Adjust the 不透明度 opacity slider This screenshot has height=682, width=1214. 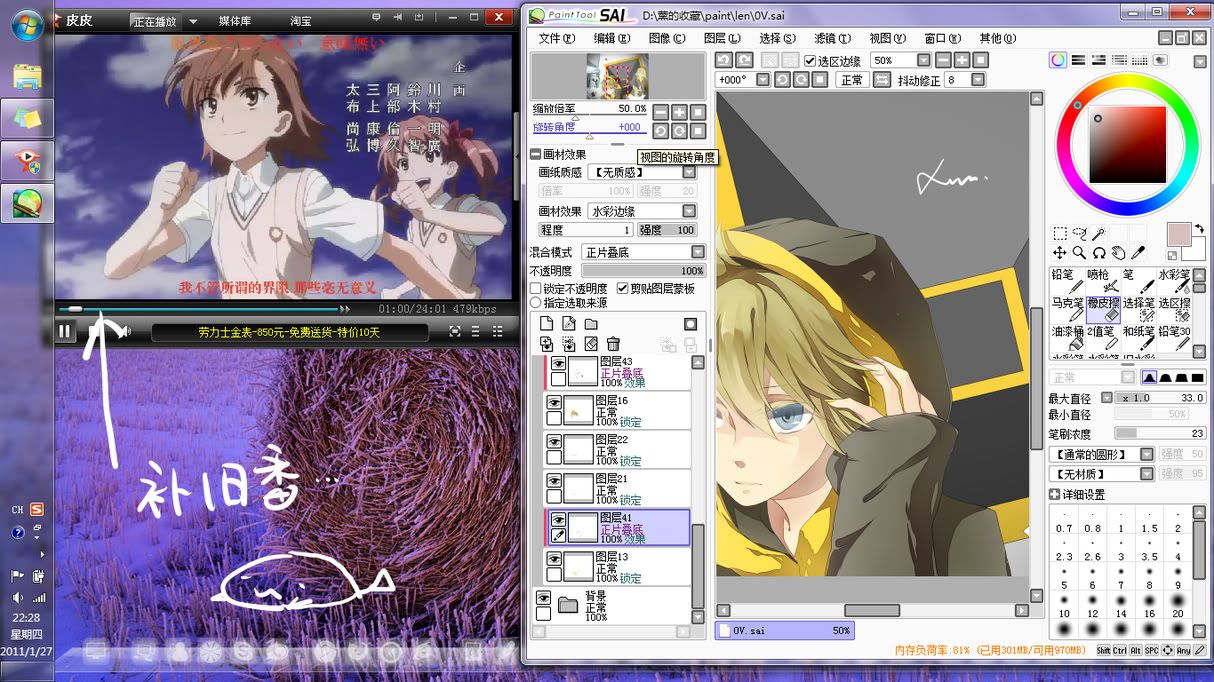pos(643,271)
